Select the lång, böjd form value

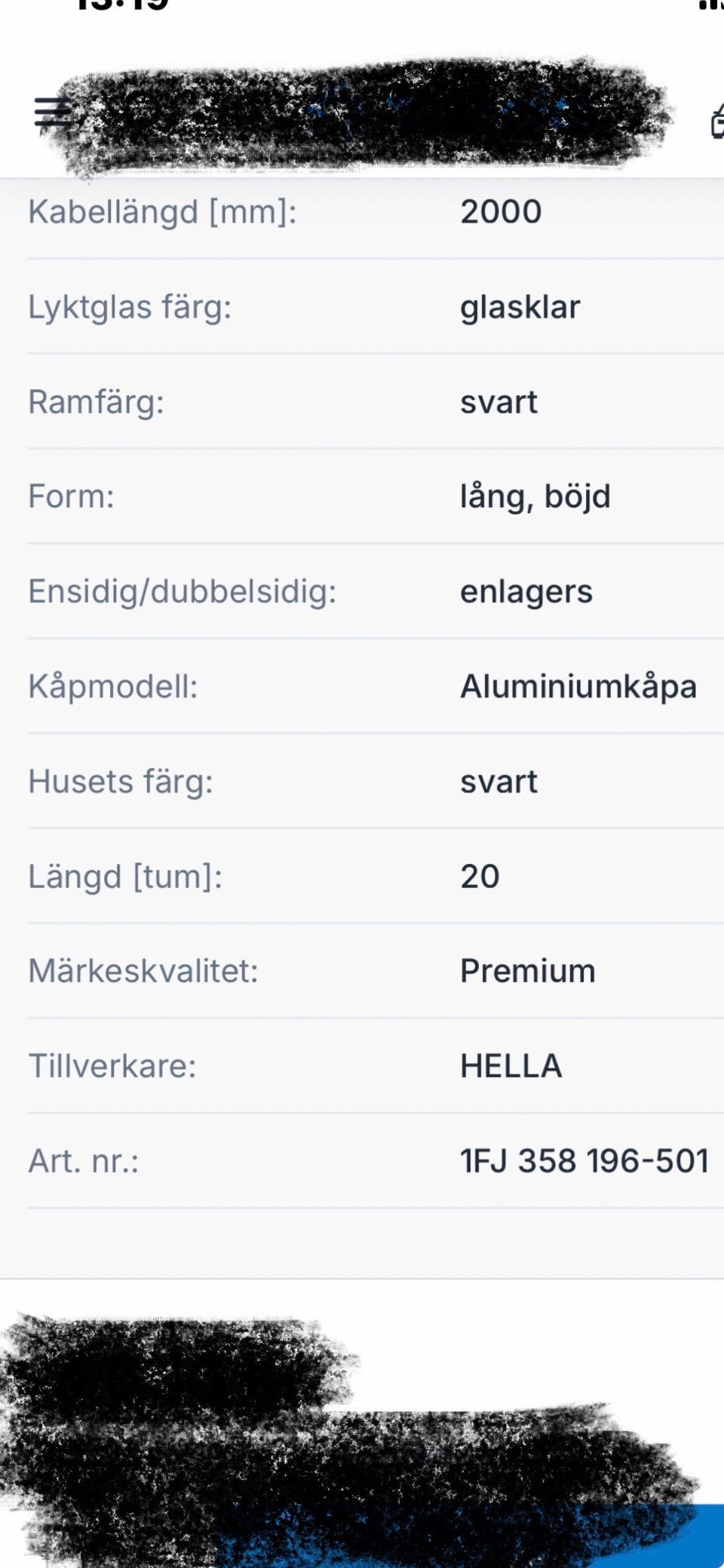535,497
